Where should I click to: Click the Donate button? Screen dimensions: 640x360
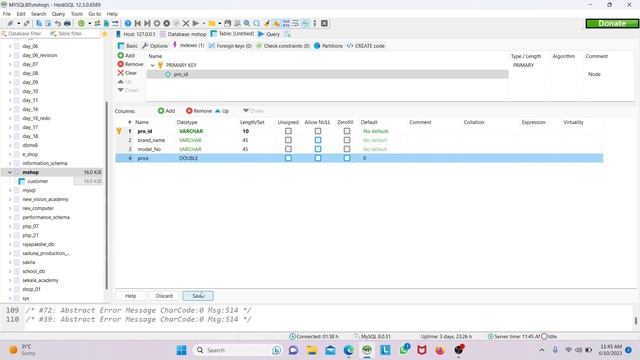612,23
